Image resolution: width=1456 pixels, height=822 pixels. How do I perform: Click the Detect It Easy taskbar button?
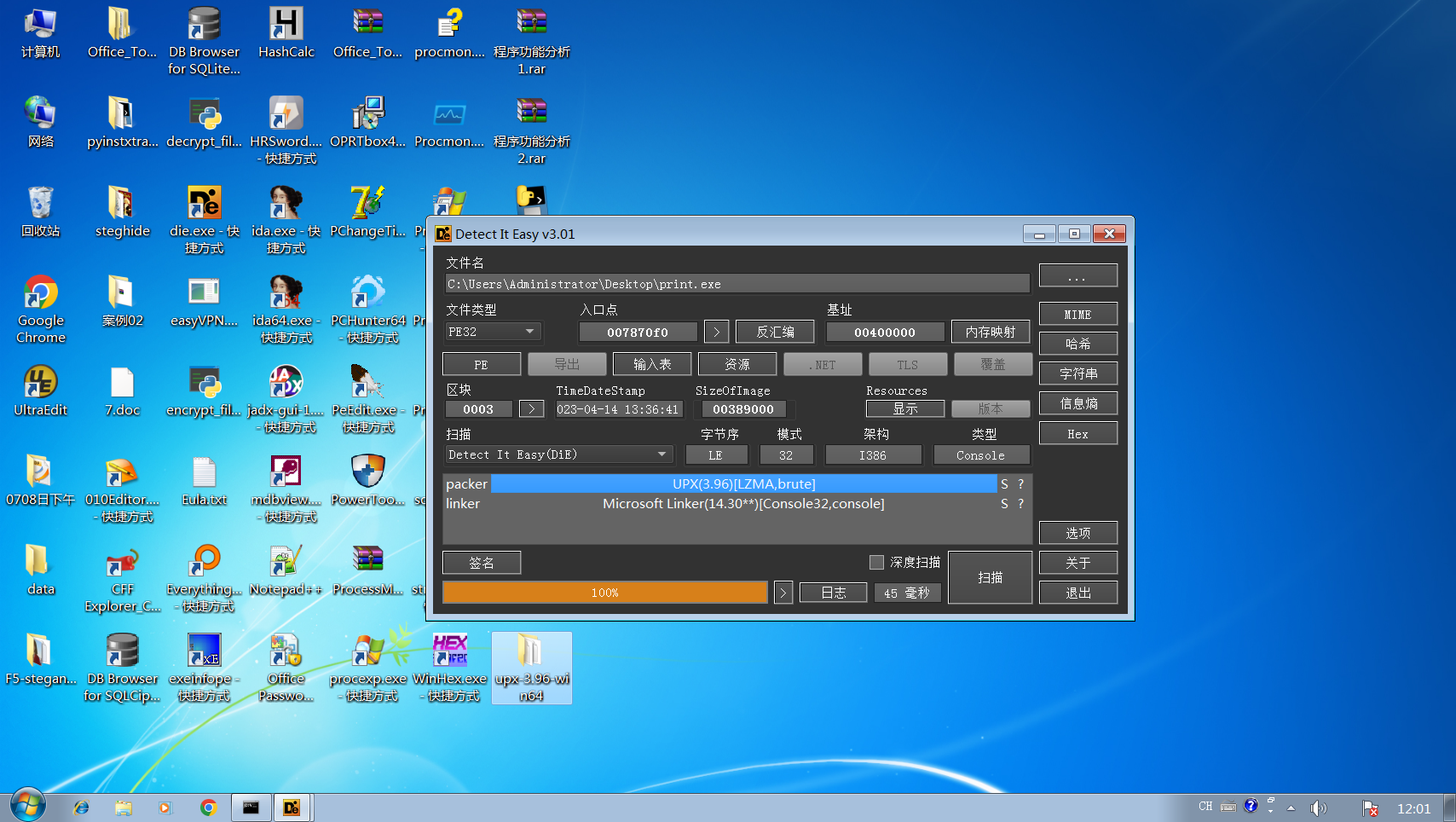click(292, 807)
